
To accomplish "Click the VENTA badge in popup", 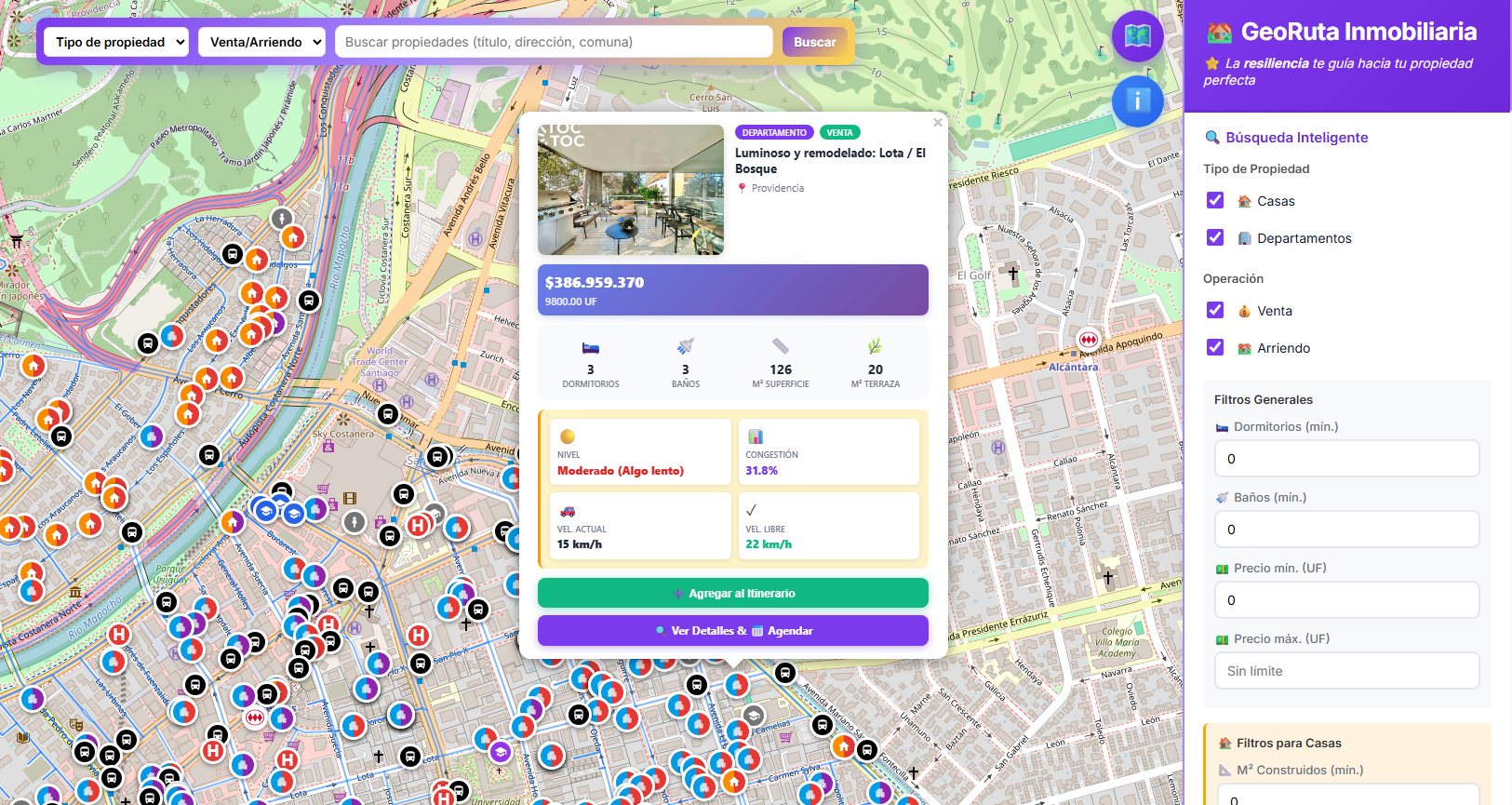I will pos(839,133).
